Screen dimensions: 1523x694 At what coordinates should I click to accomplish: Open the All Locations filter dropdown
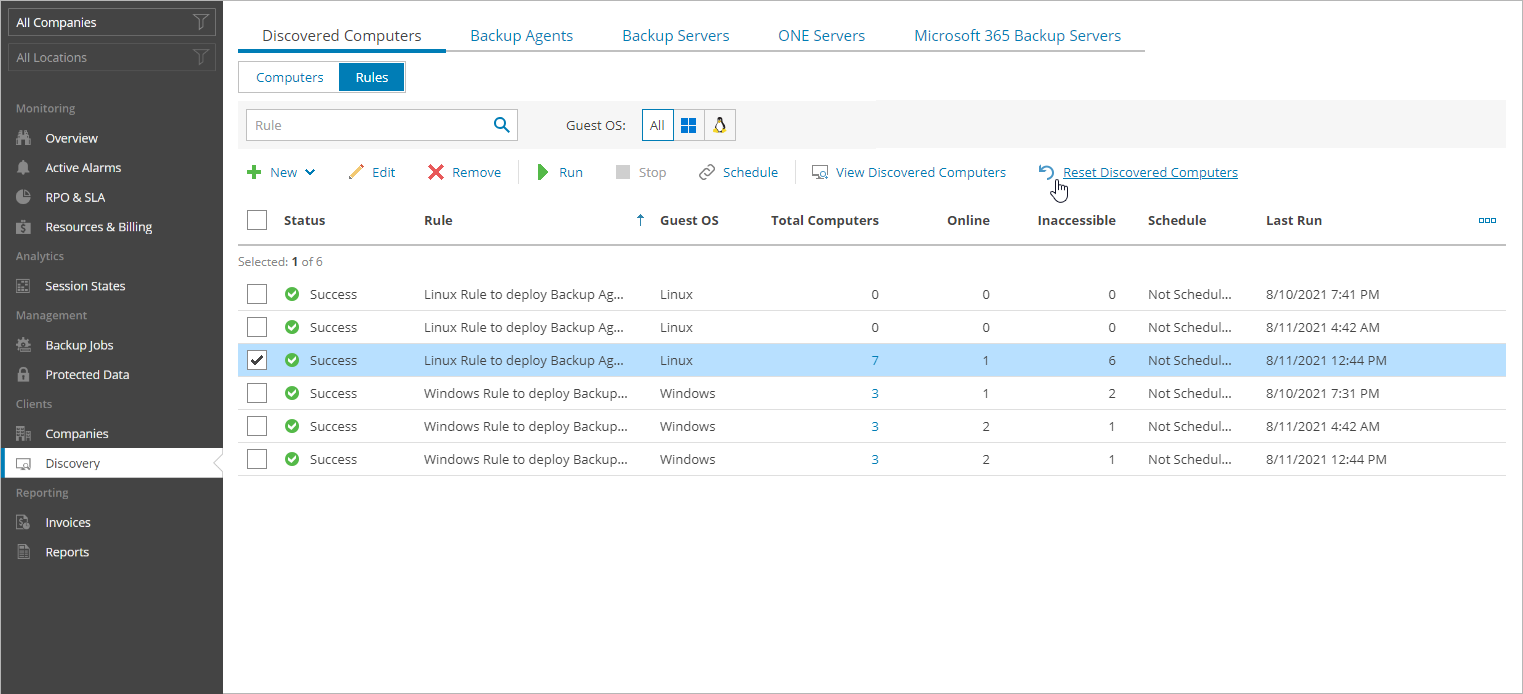point(111,58)
